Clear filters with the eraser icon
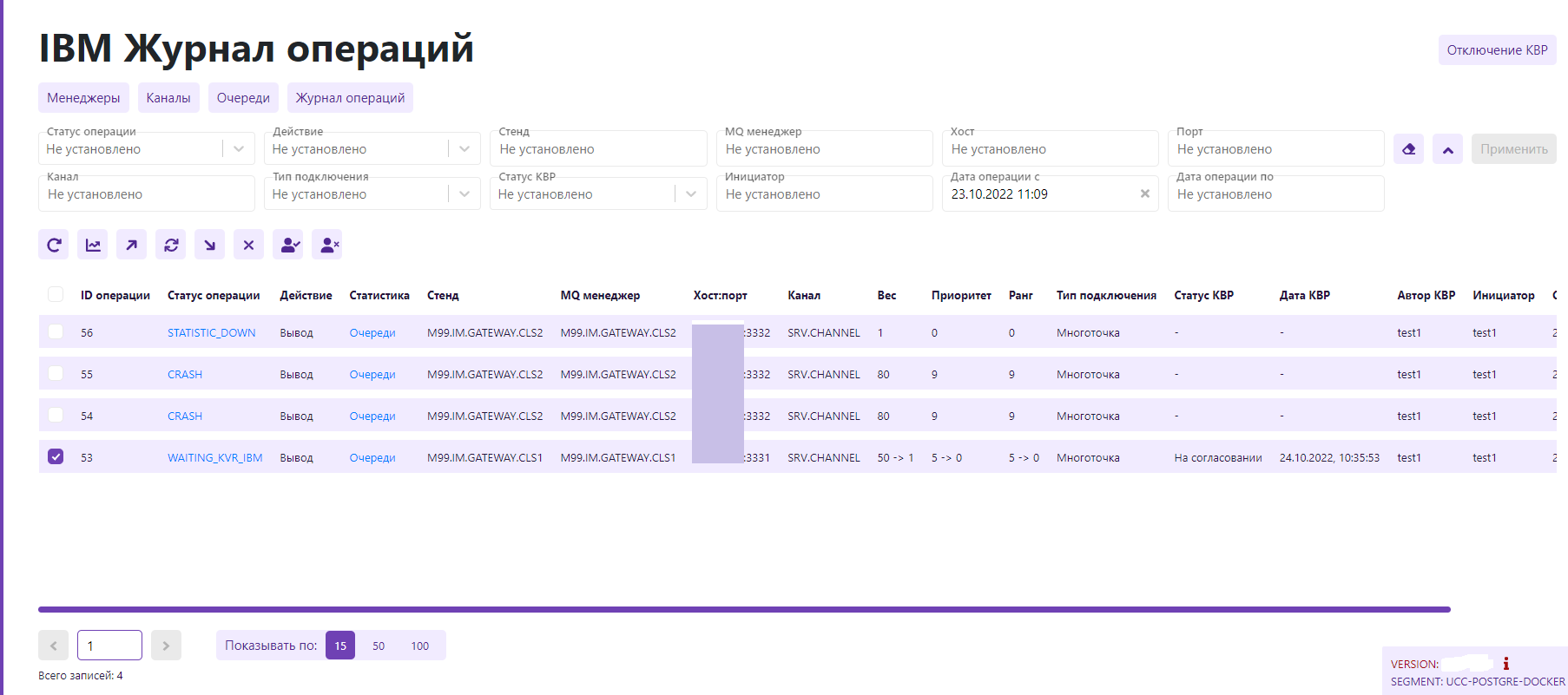This screenshot has height=695, width=1568. (1408, 149)
